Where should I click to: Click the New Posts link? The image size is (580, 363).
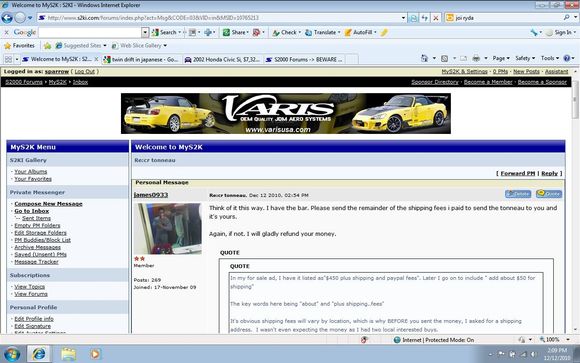coord(526,72)
